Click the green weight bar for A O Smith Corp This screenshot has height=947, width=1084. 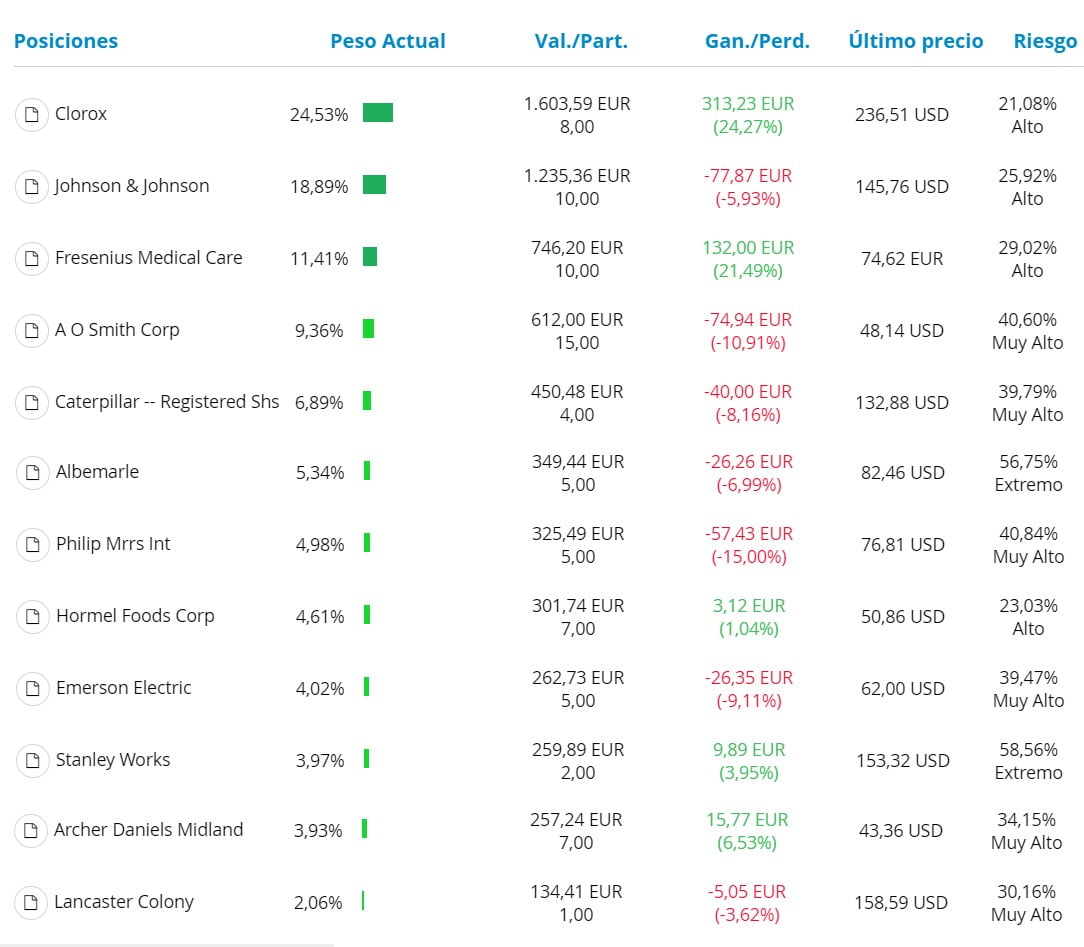pyautogui.click(x=368, y=328)
